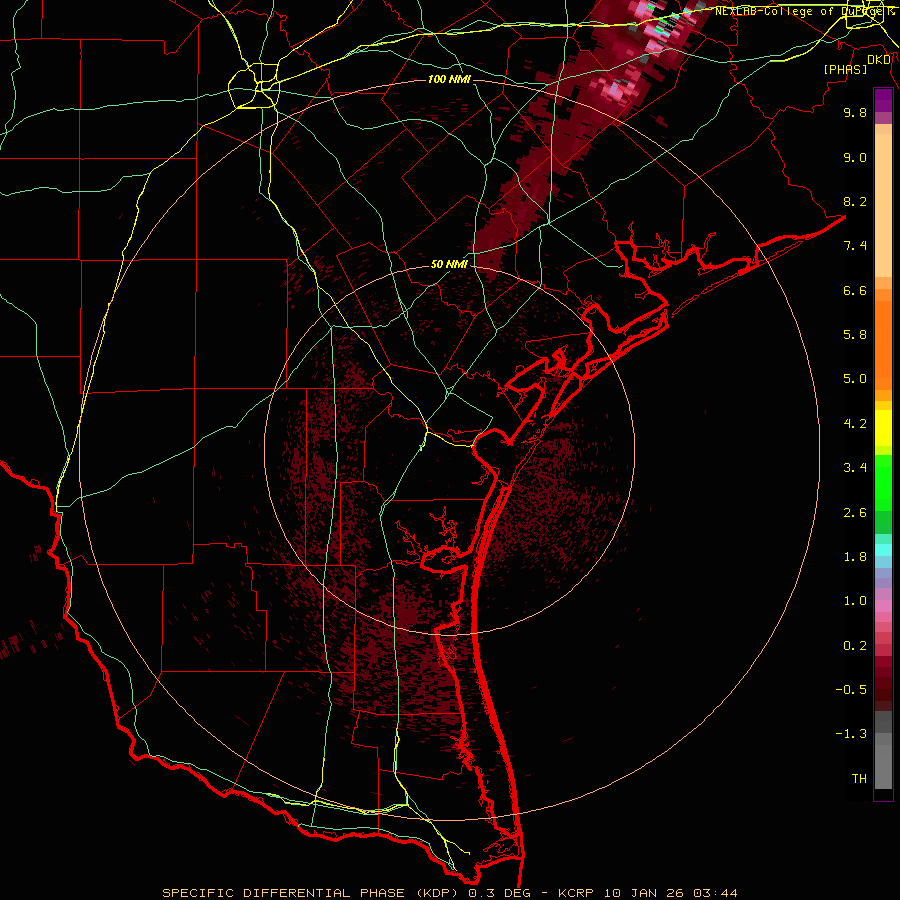
Task: Click the -0.5 scale value label
Action: point(851,690)
